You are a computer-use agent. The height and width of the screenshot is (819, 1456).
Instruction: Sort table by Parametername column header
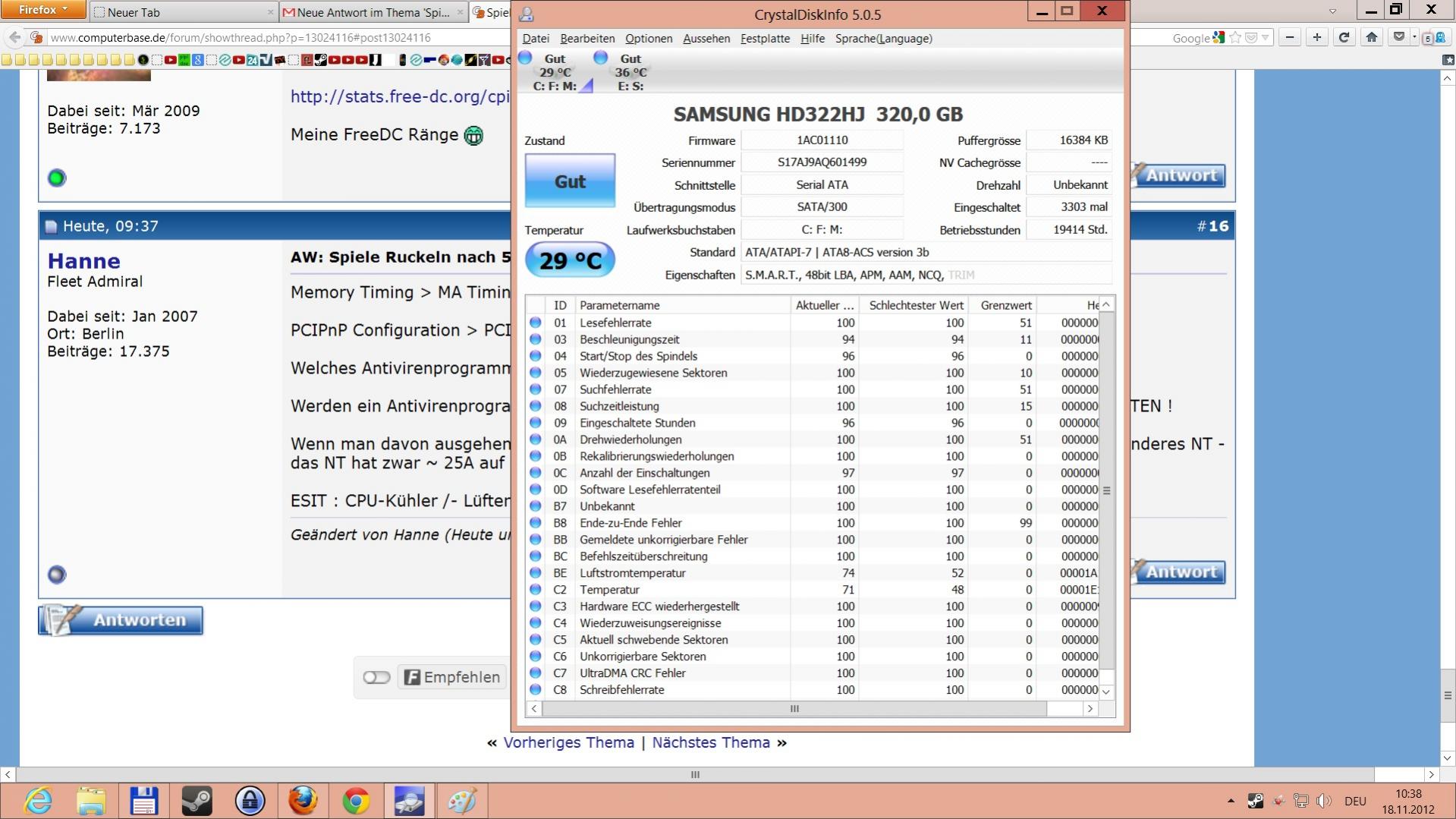pos(682,305)
